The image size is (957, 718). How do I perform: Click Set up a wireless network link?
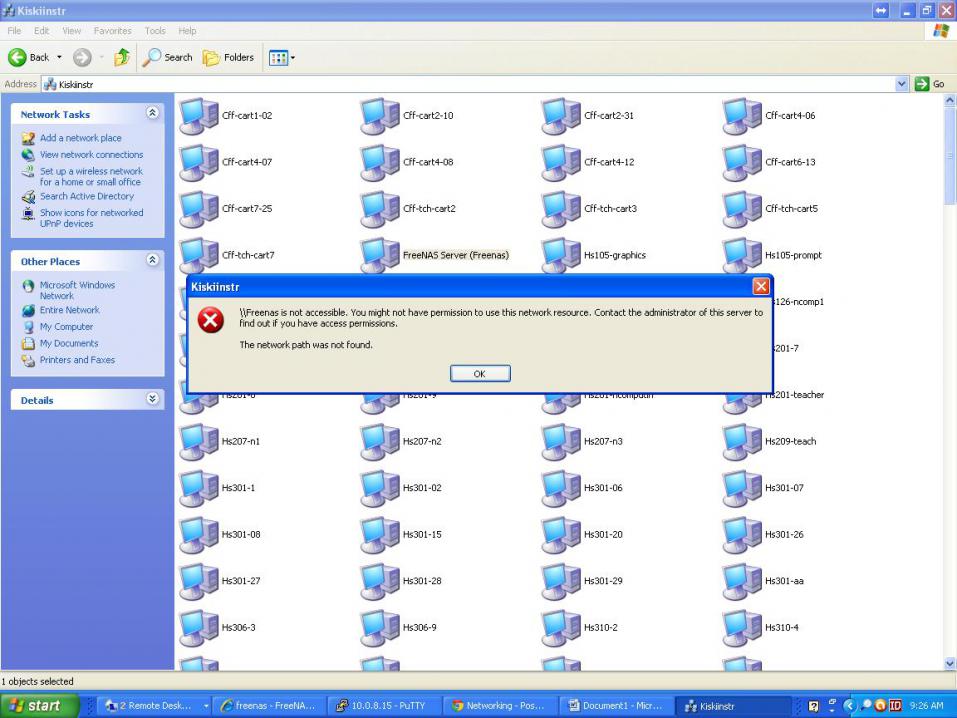click(91, 176)
